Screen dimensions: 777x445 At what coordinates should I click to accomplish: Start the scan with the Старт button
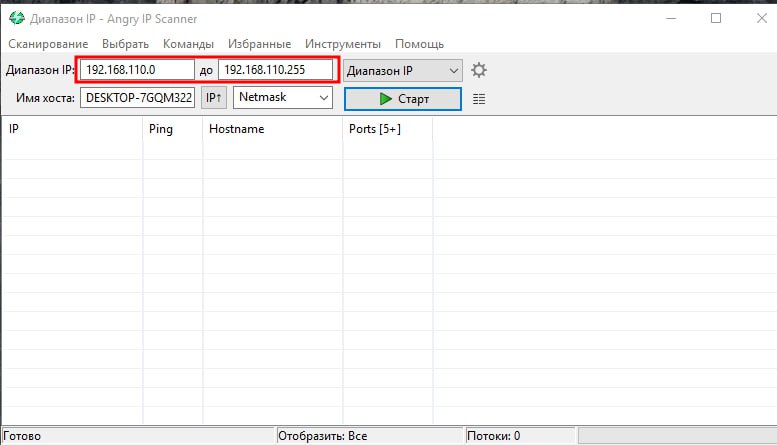[x=402, y=99]
